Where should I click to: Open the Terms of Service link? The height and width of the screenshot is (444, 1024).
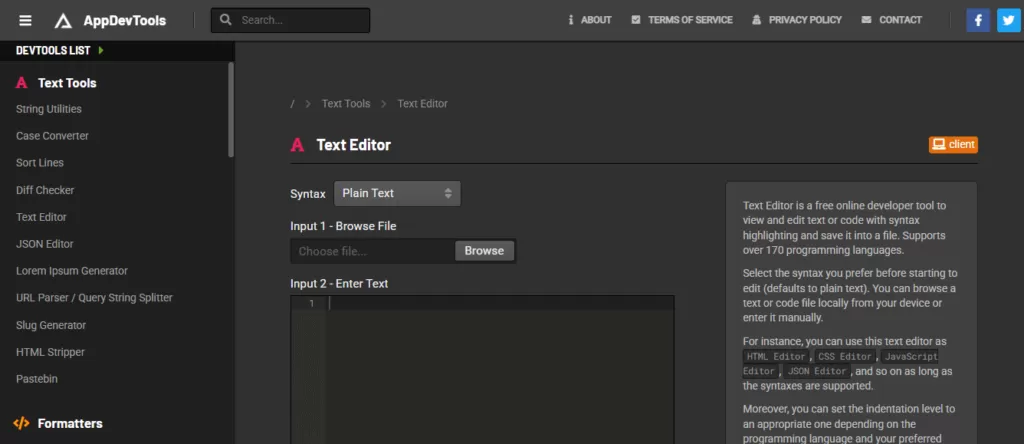coord(690,20)
